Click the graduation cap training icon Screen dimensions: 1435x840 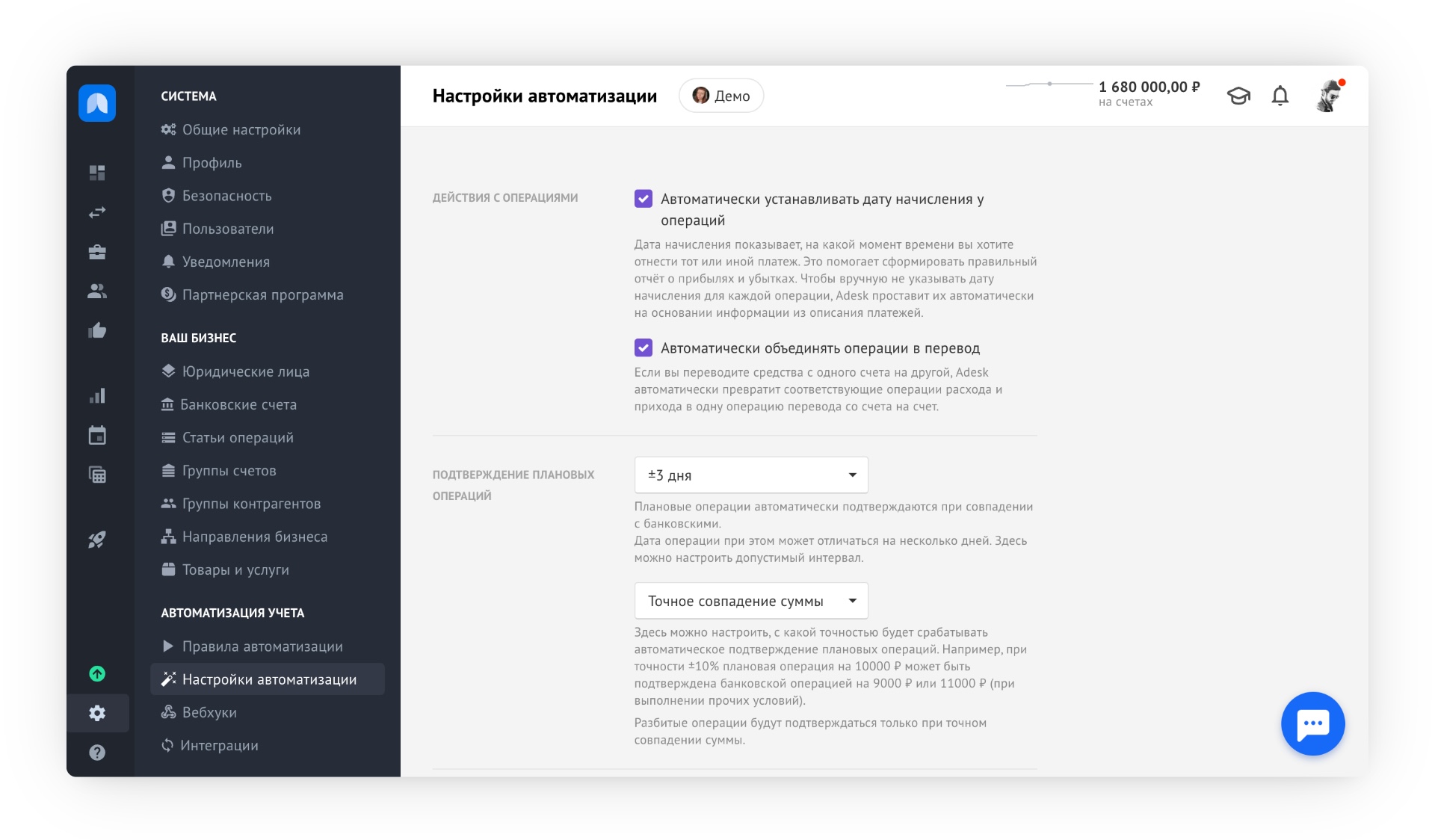pyautogui.click(x=1238, y=96)
